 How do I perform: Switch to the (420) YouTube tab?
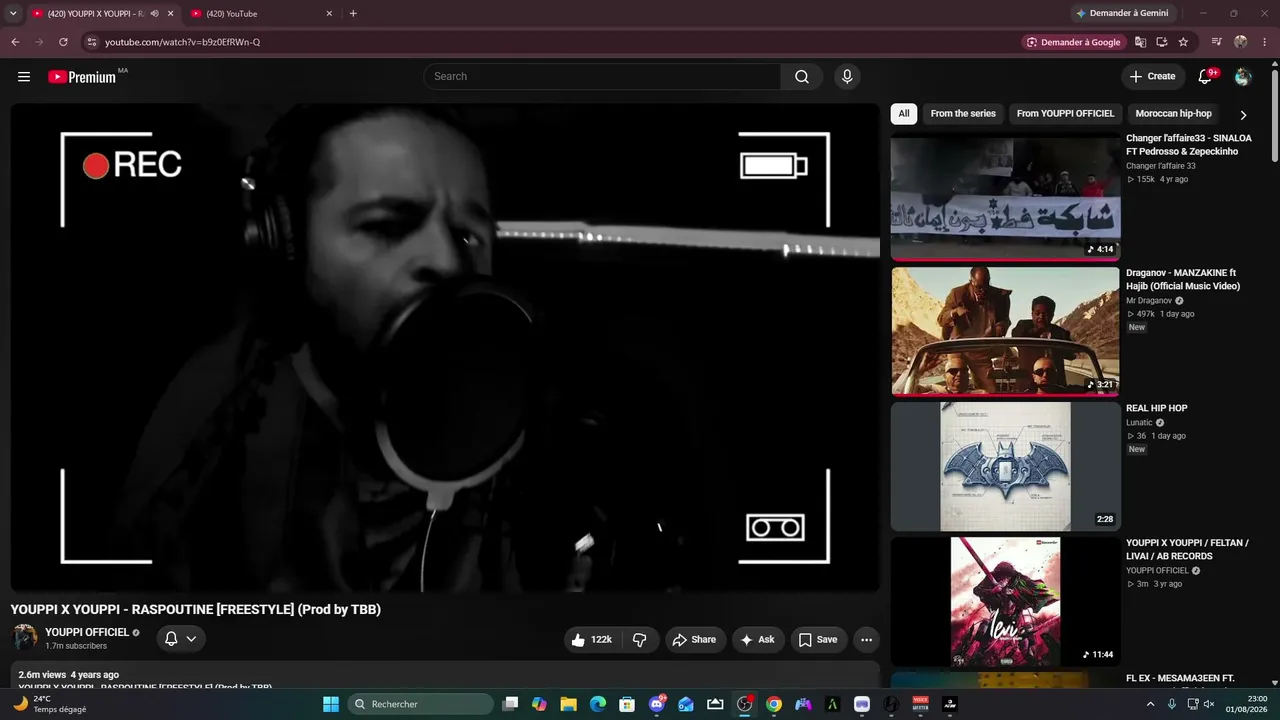coord(260,14)
